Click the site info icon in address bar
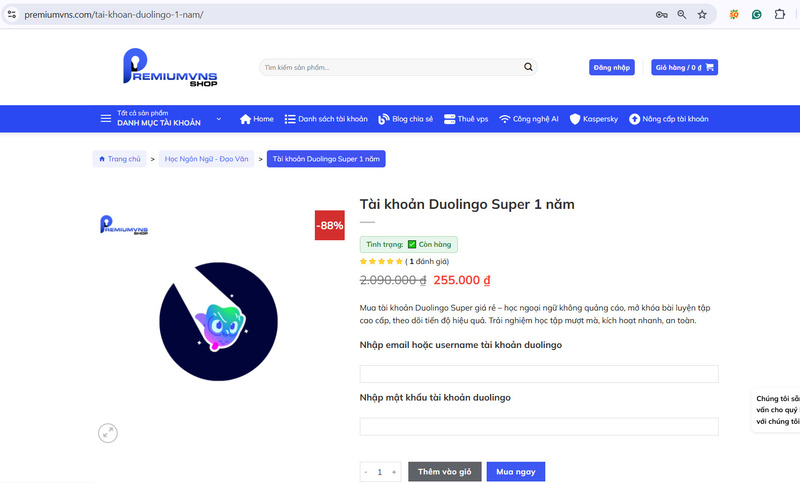The image size is (800, 483). coord(12,14)
